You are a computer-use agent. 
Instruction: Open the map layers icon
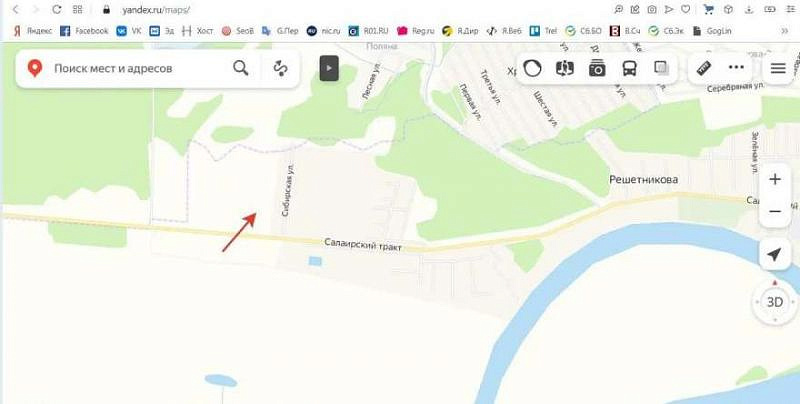pyautogui.click(x=661, y=68)
